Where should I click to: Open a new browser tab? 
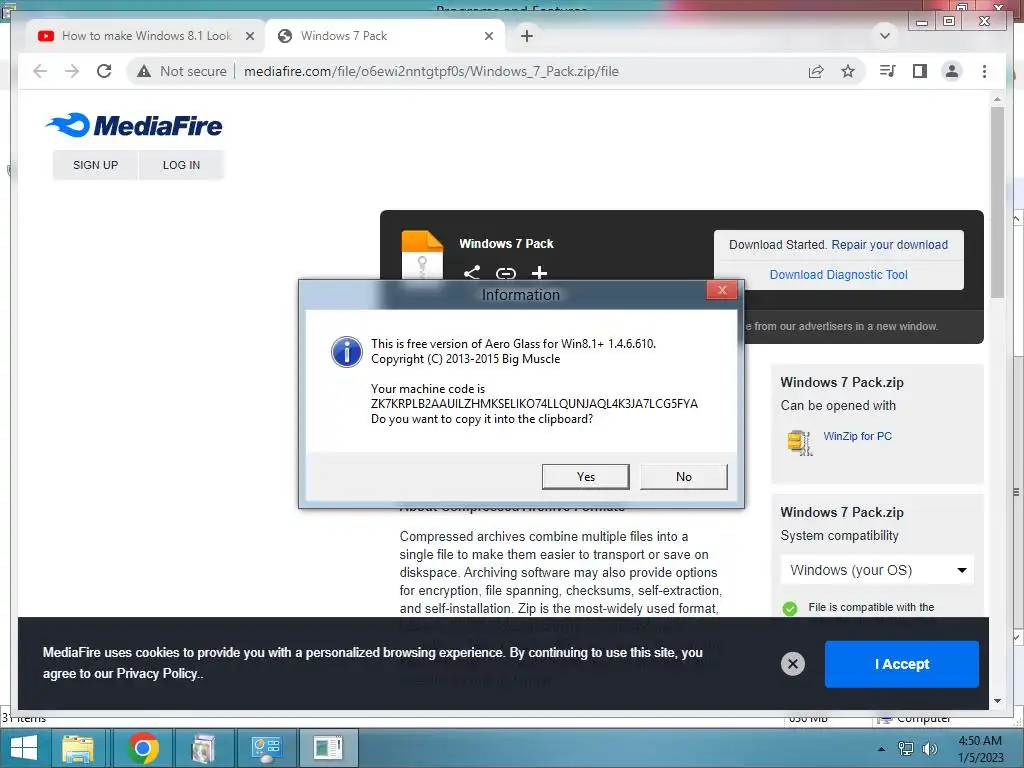tap(527, 36)
